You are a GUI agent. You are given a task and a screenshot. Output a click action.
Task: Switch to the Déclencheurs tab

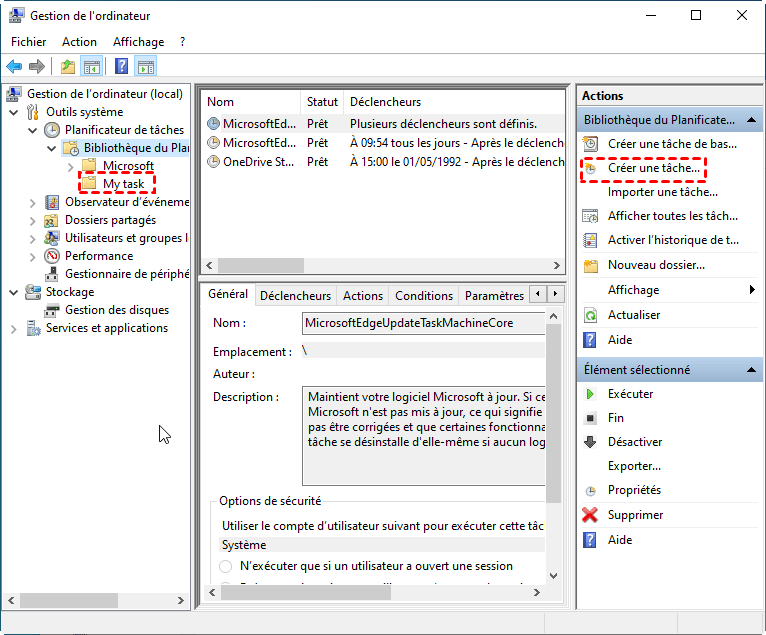tap(295, 296)
